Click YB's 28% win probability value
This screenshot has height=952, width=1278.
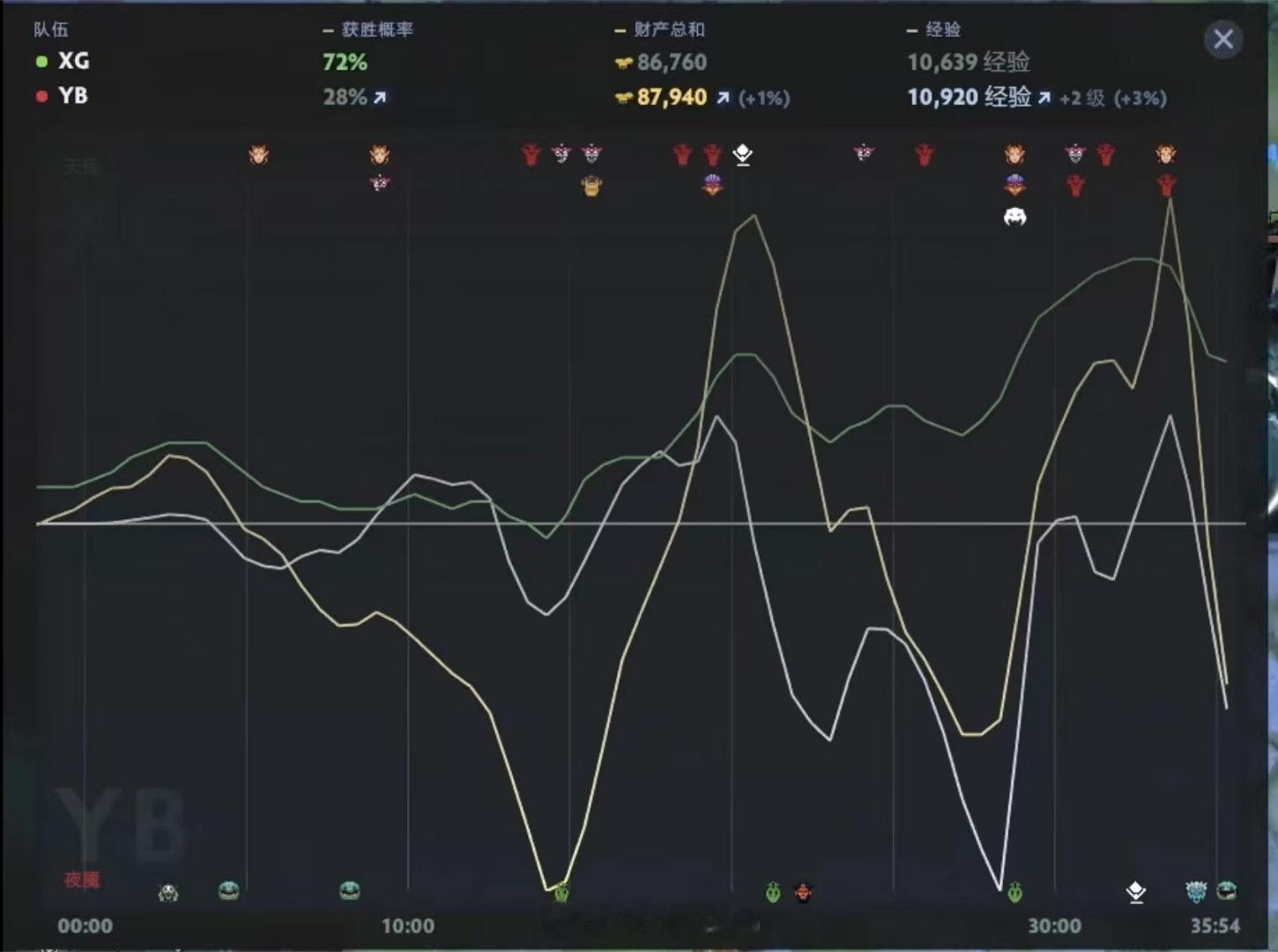click(345, 97)
